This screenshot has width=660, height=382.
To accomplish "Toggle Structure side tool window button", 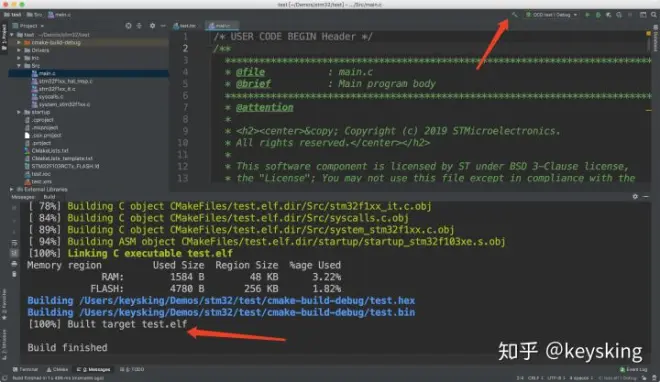I will click(4, 345).
